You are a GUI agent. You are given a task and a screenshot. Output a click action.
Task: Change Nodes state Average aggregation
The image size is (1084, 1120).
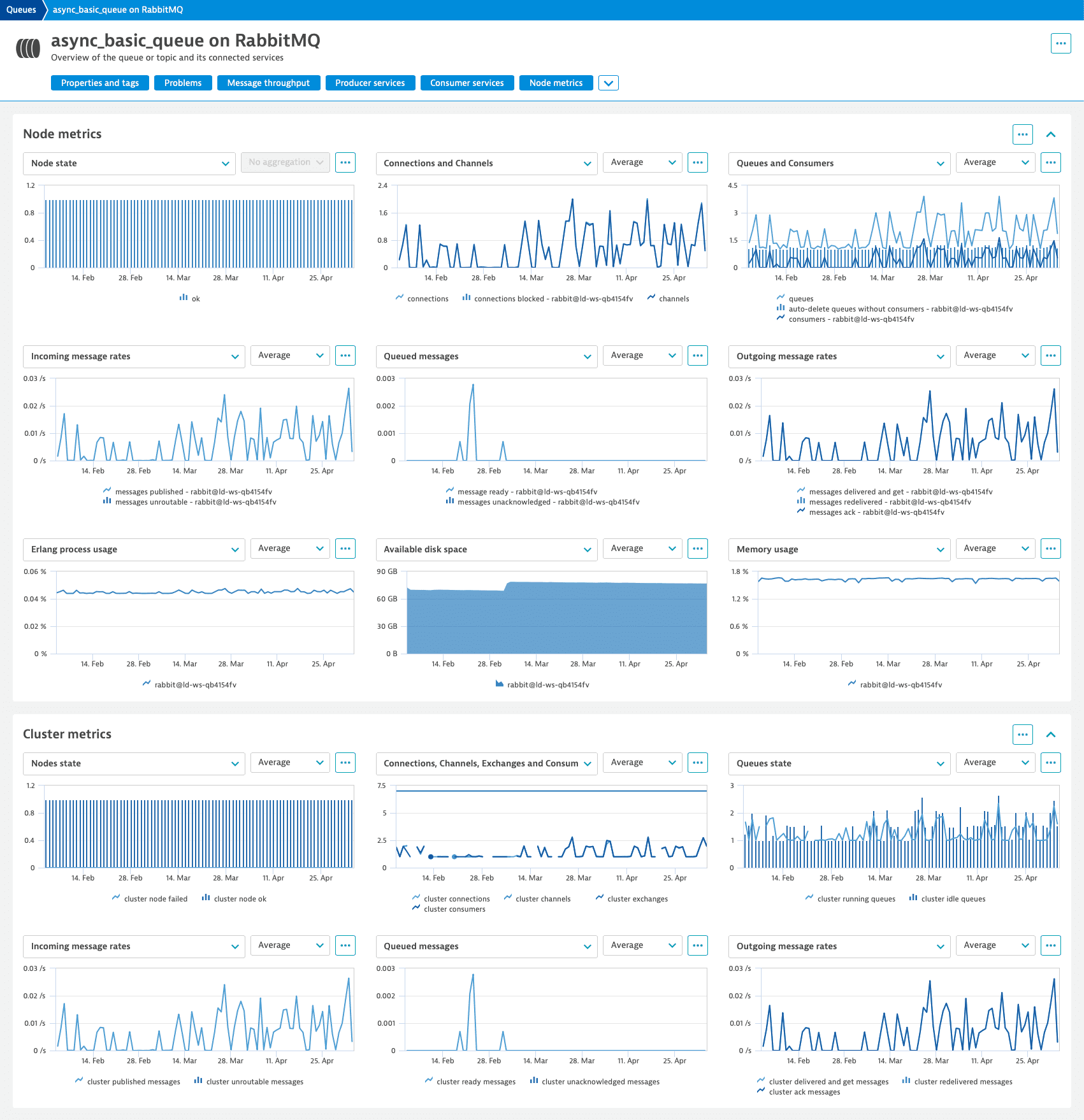click(x=290, y=763)
